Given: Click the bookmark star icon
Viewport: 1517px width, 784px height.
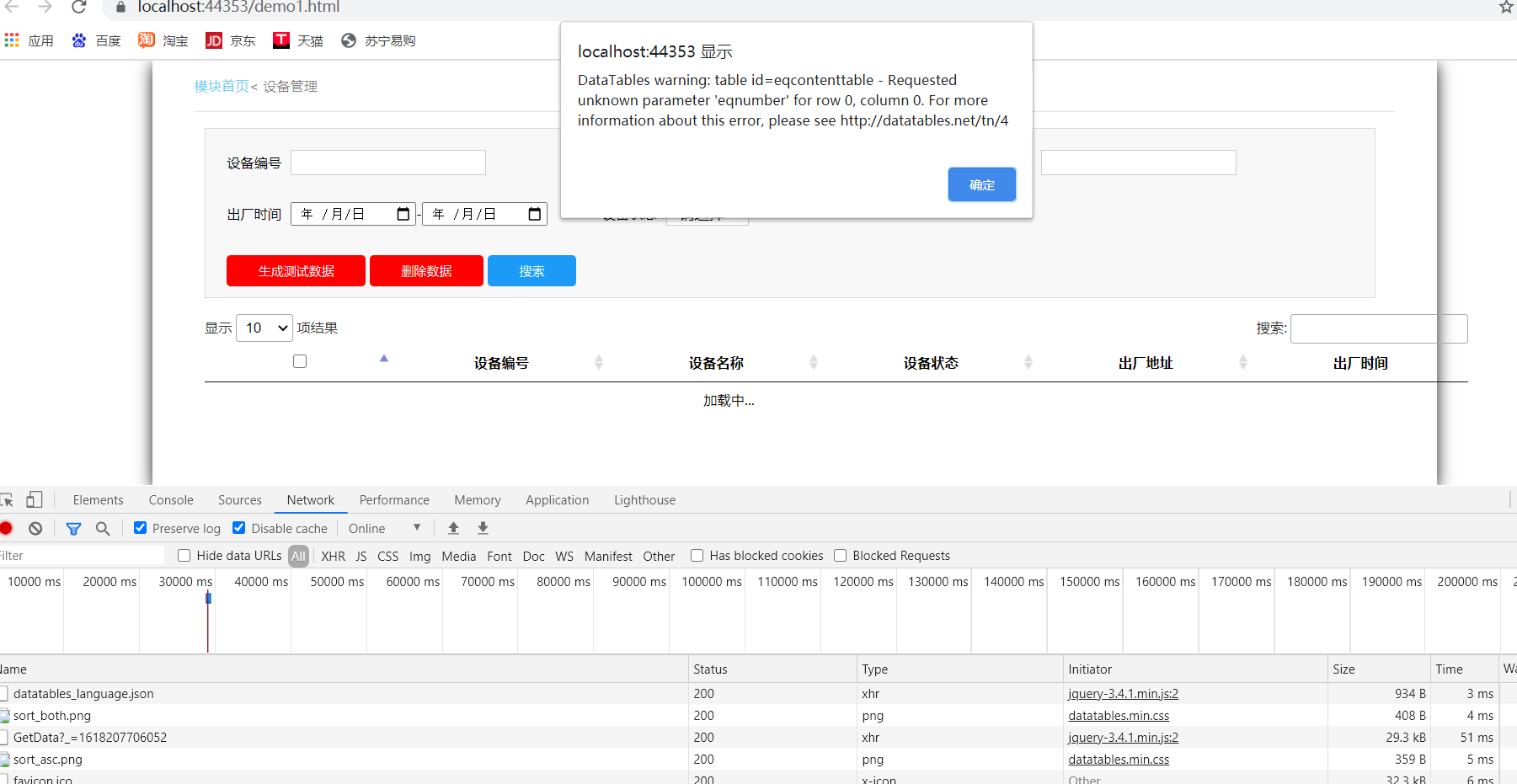Looking at the screenshot, I should [1506, 7].
